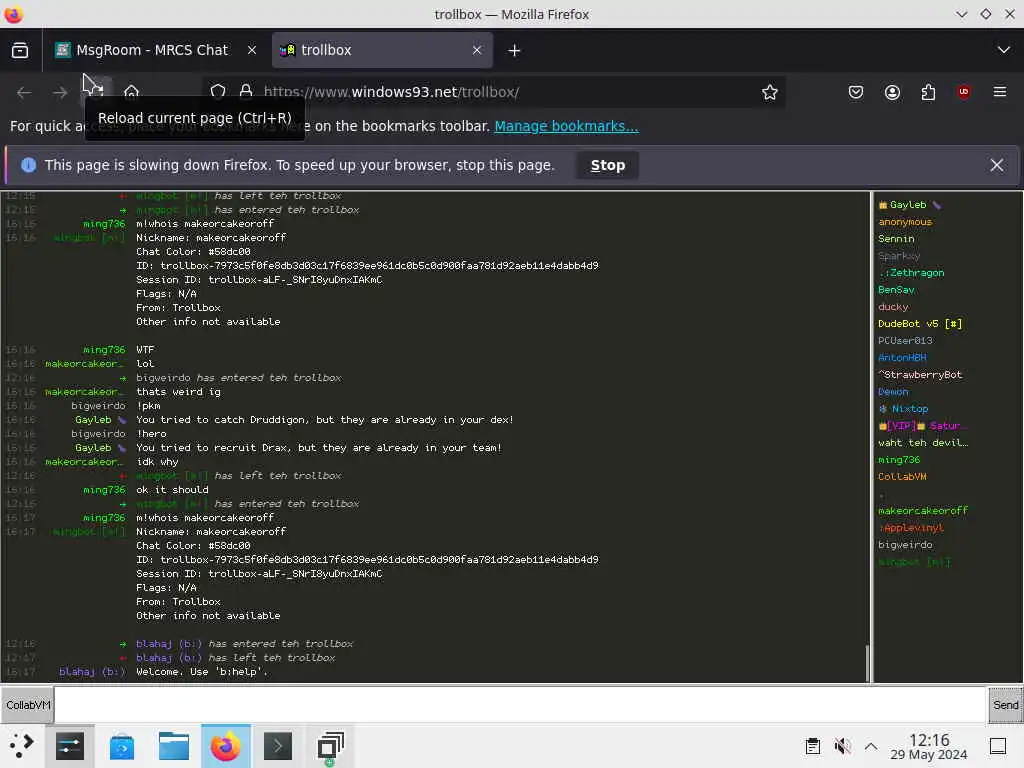Open uBlock Origin extension icon
Screen dimensions: 1024x768
(x=964, y=92)
